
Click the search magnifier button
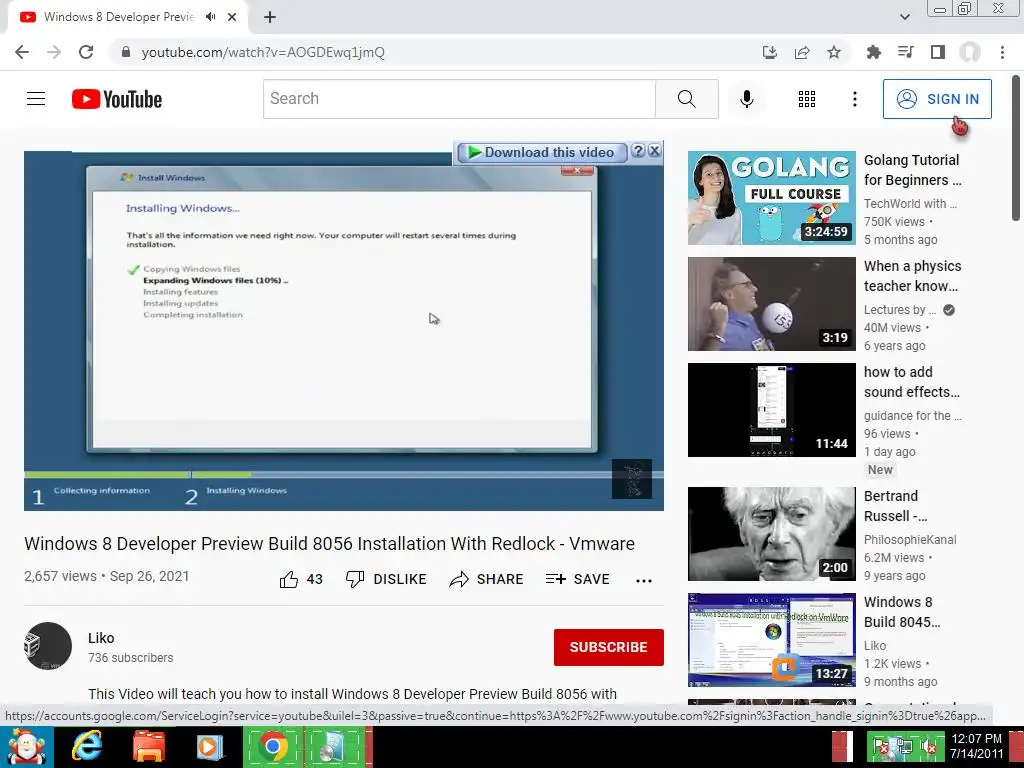click(686, 99)
